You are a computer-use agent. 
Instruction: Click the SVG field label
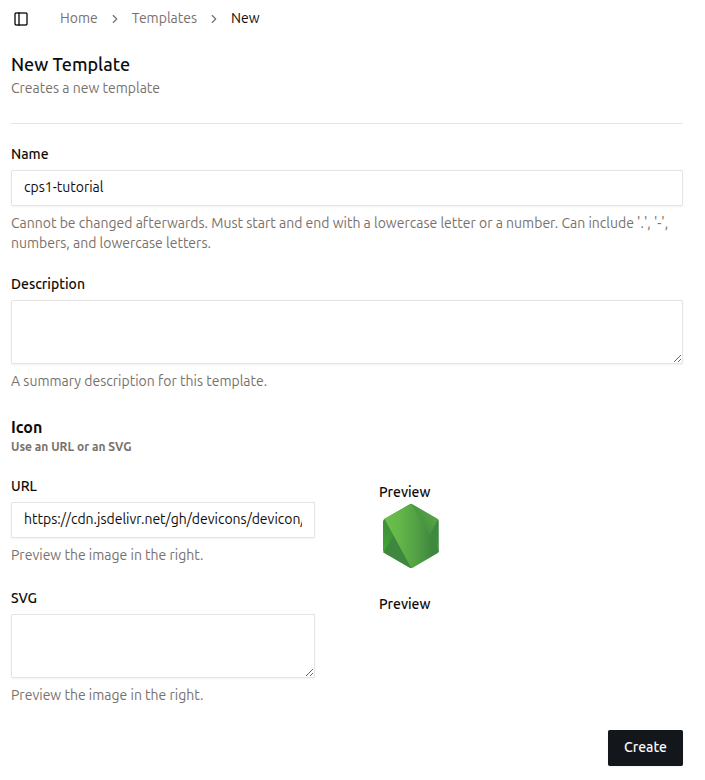click(x=24, y=598)
